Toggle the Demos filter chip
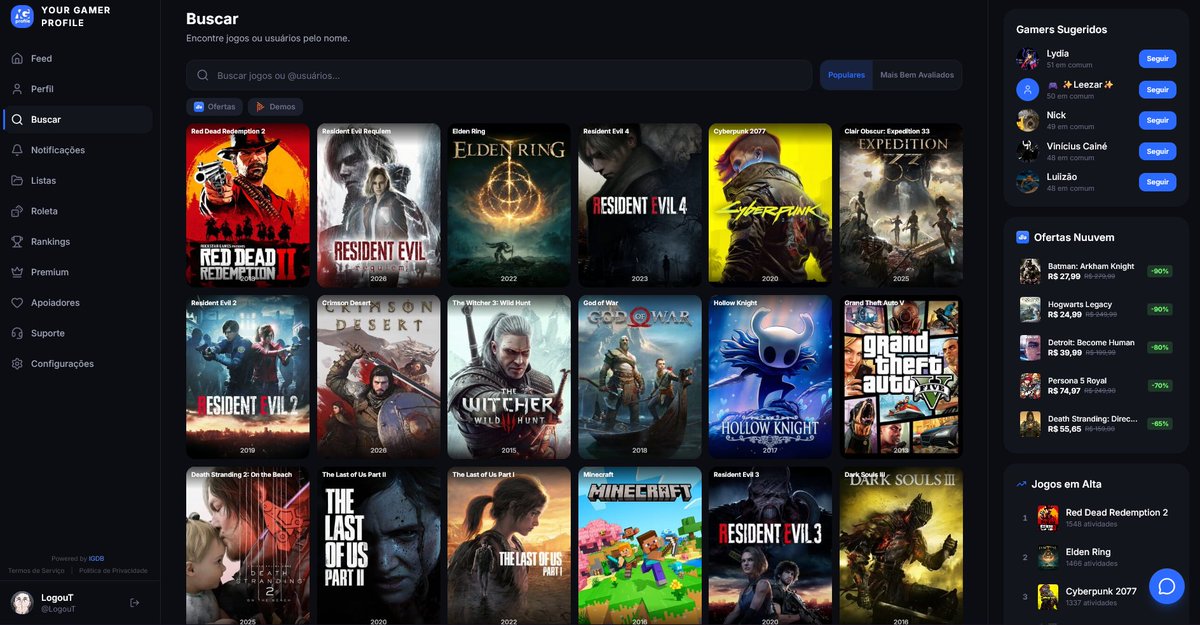This screenshot has width=1200, height=625. click(x=275, y=106)
